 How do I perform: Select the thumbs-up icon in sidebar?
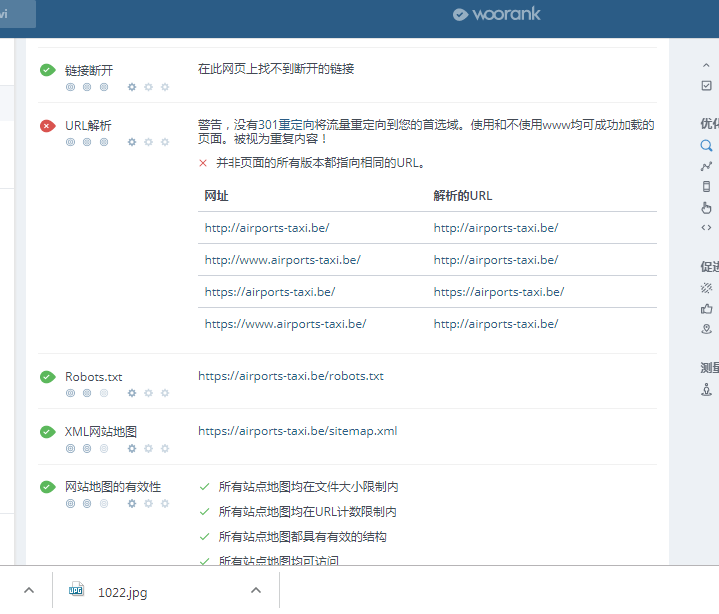click(706, 309)
